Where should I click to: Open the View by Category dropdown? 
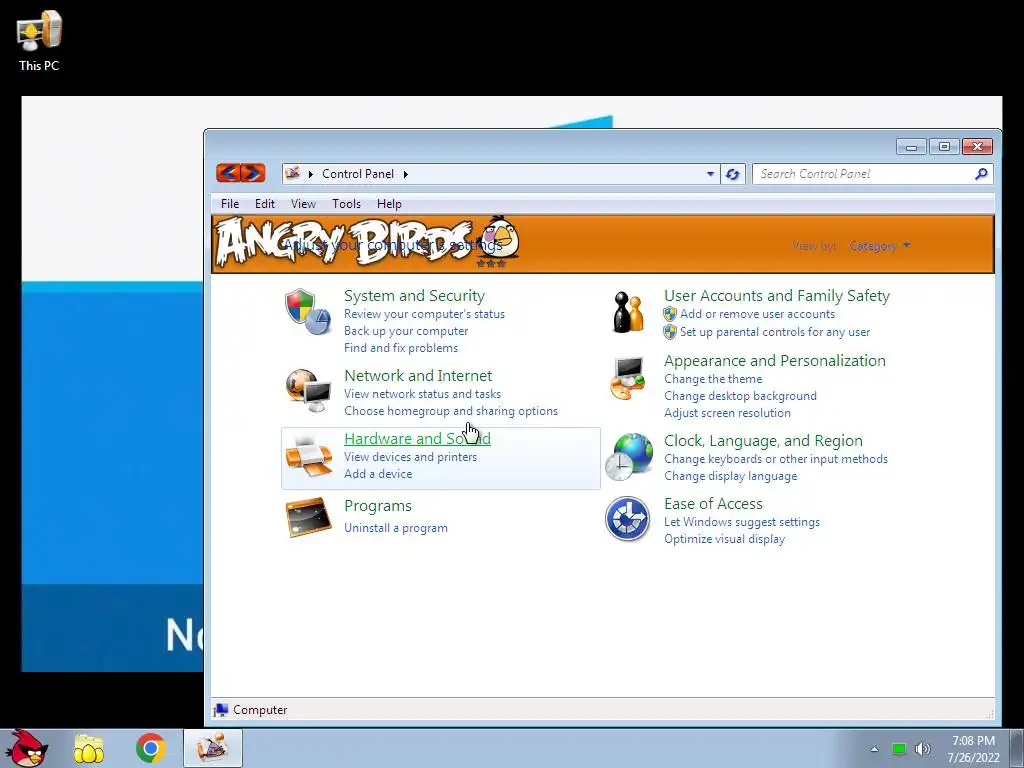[879, 246]
